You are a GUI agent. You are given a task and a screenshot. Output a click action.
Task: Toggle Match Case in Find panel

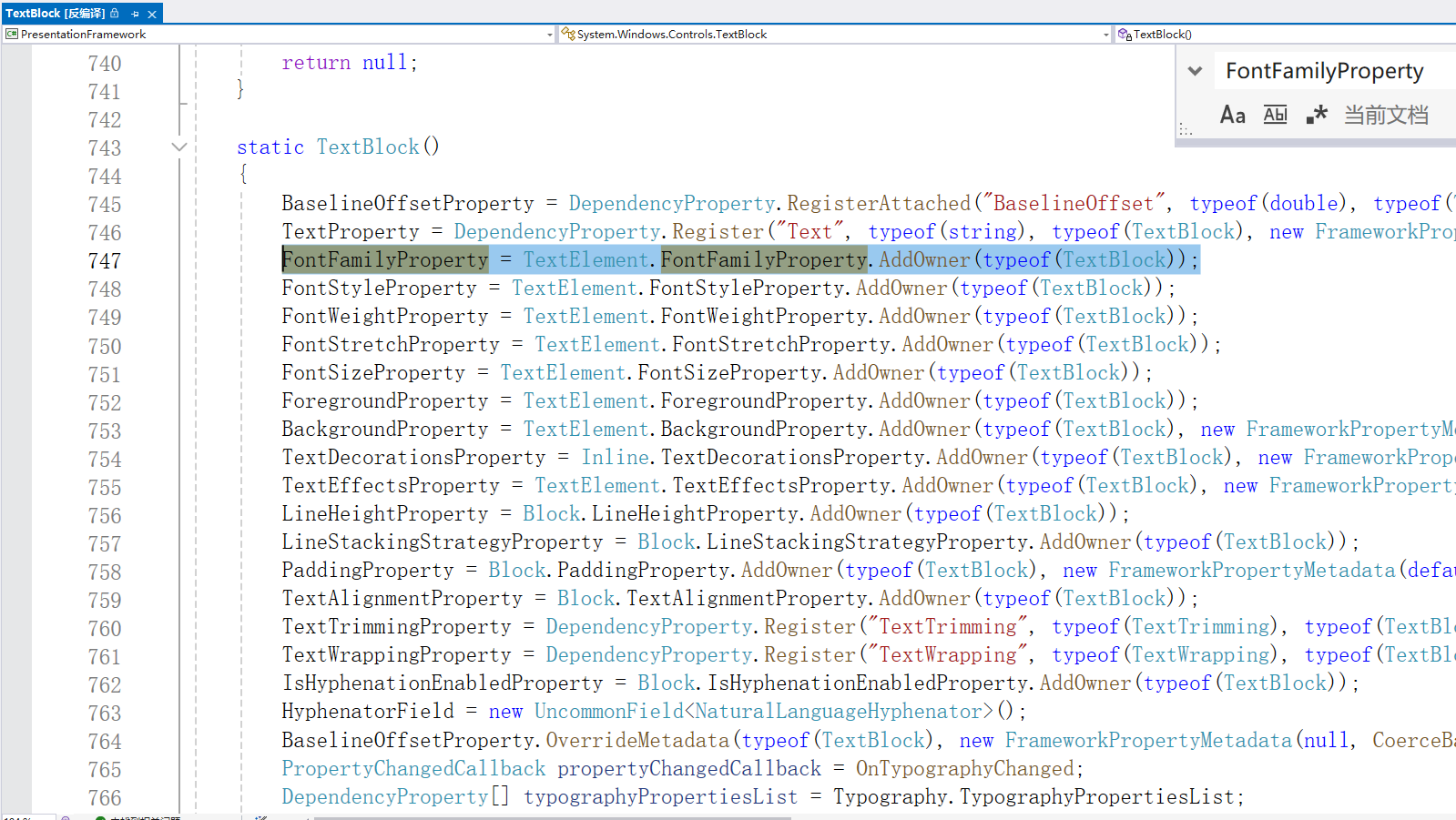pyautogui.click(x=1232, y=115)
